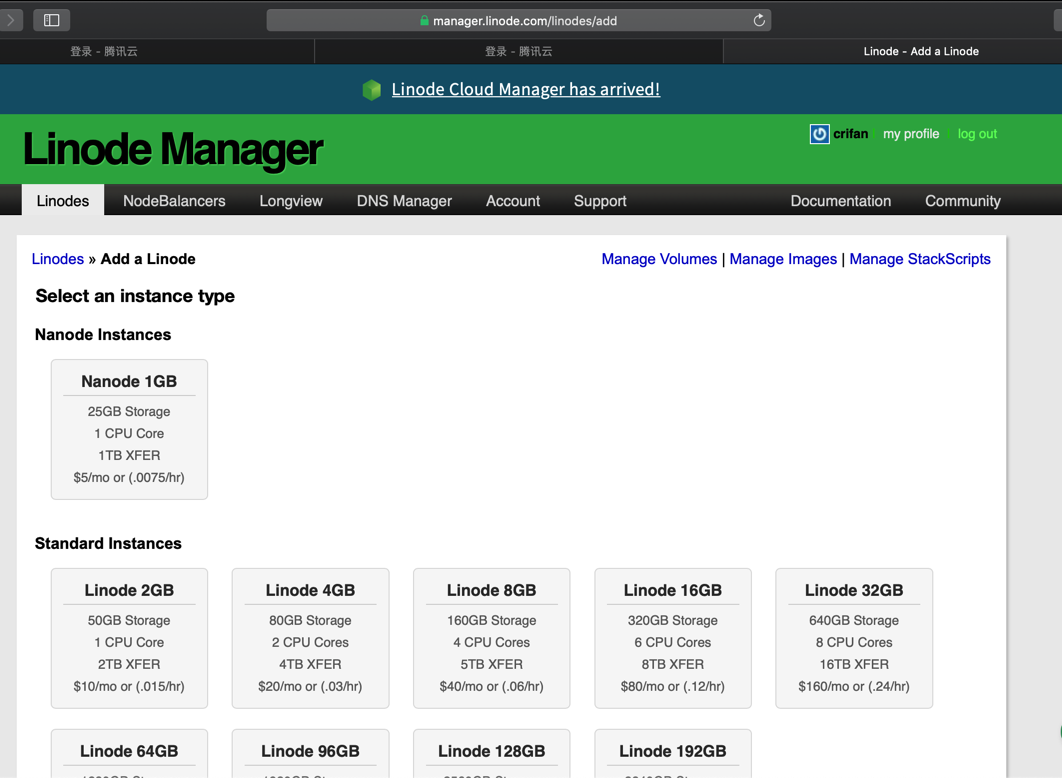Viewport: 1062px width, 778px height.
Task: Open the Manage Images link
Action: pos(783,259)
